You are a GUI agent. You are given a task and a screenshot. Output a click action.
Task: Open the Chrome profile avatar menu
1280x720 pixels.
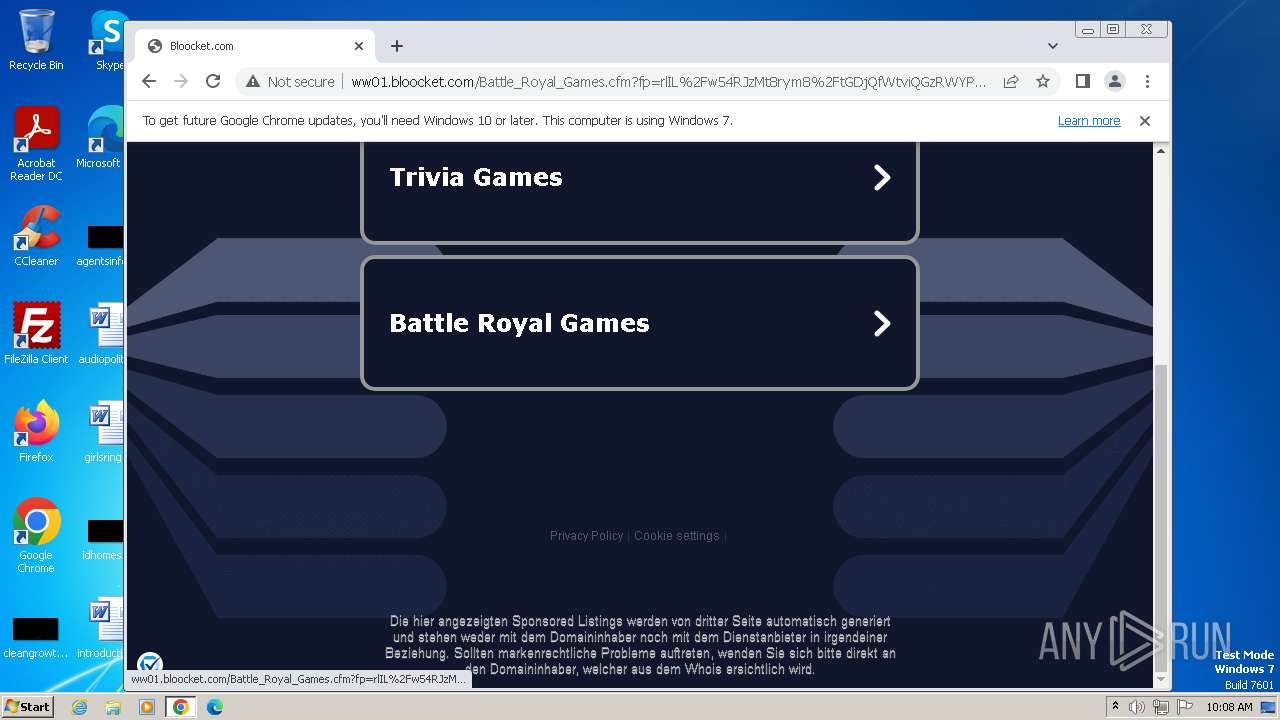(x=1115, y=81)
